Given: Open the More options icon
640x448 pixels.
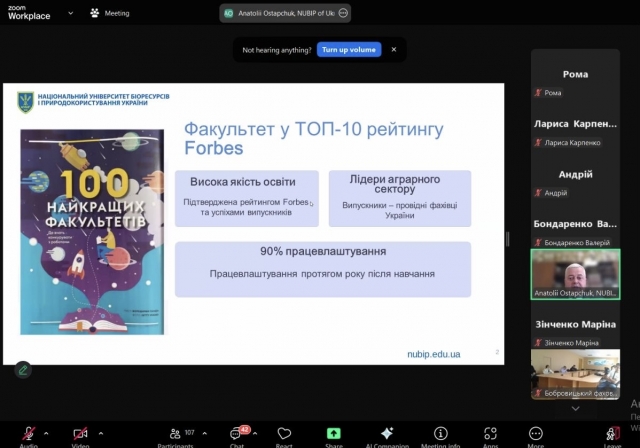Looking at the screenshot, I should click(536, 433).
